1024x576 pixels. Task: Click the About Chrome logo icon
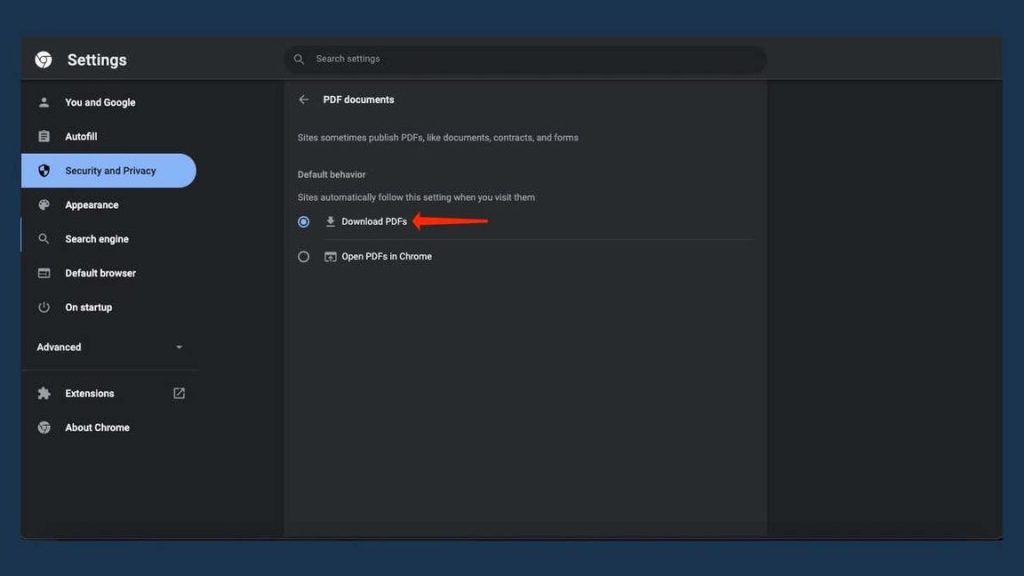pyautogui.click(x=44, y=427)
